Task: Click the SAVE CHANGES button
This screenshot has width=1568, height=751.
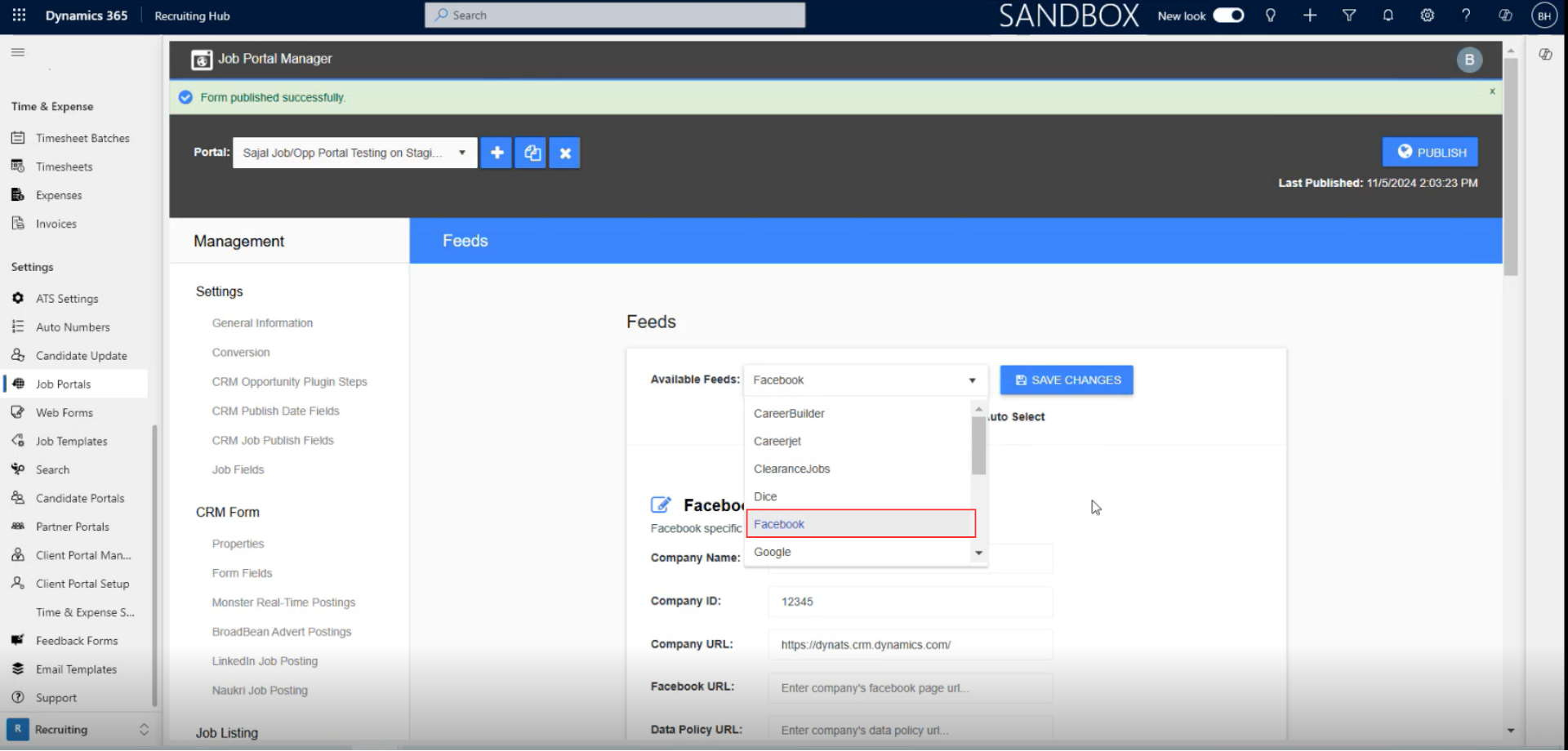Action: coord(1067,380)
